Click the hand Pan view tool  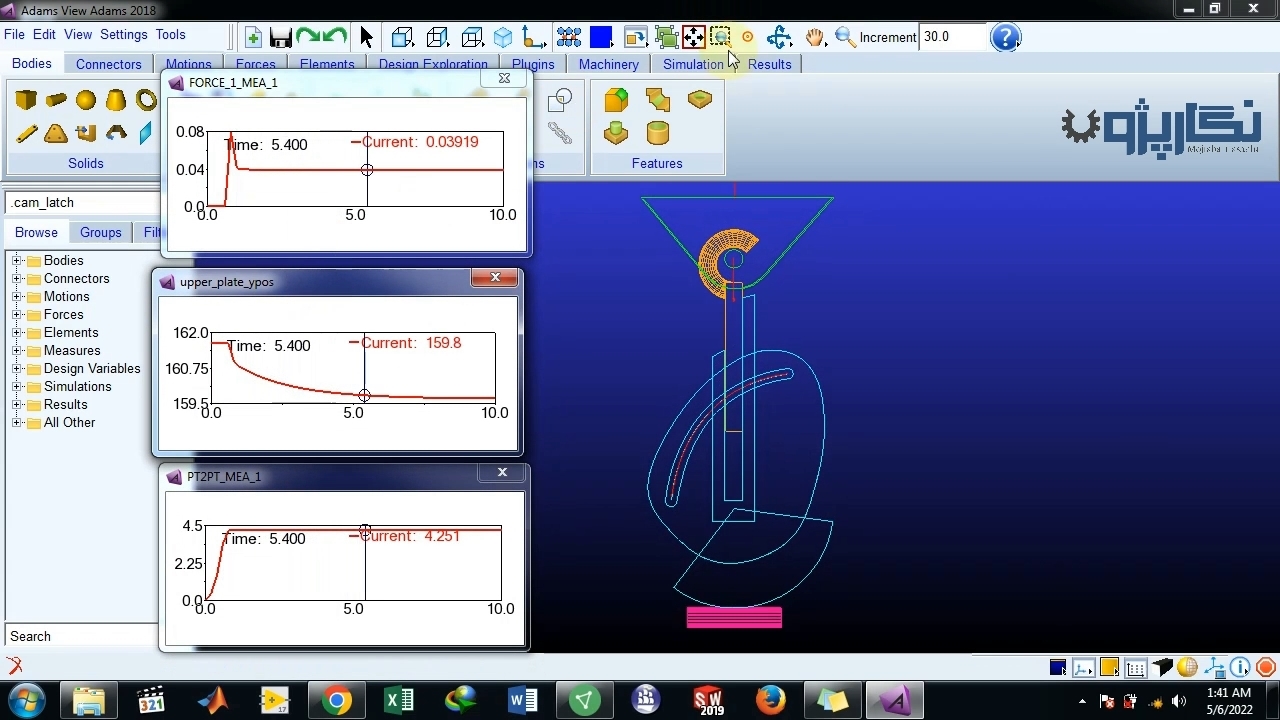point(815,38)
